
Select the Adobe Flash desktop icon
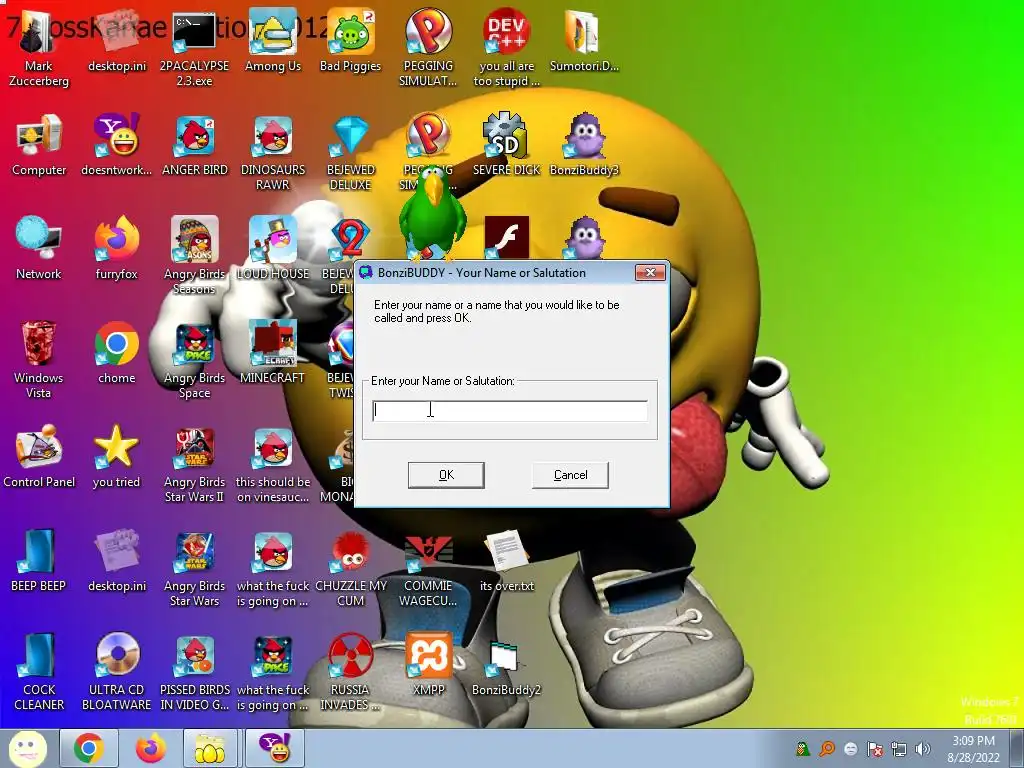[x=507, y=238]
